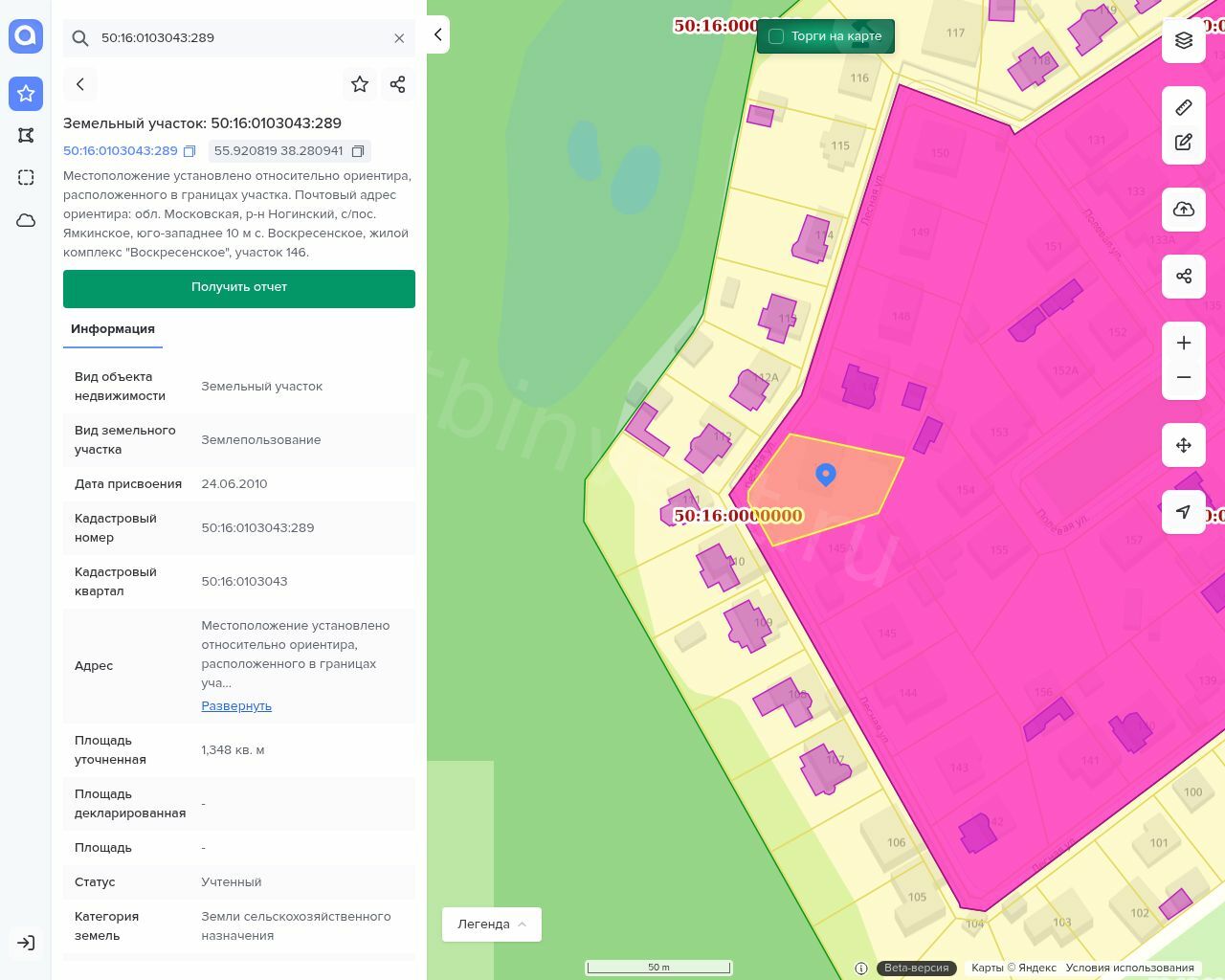Expand the Легенда dropdown
1225x980 pixels.
pyautogui.click(x=492, y=924)
